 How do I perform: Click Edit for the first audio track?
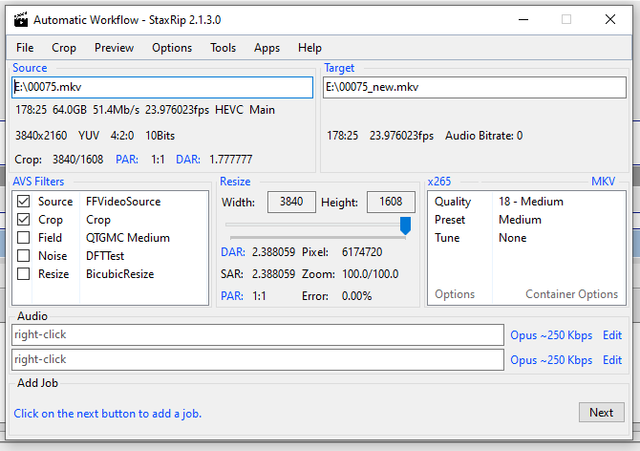click(612, 335)
